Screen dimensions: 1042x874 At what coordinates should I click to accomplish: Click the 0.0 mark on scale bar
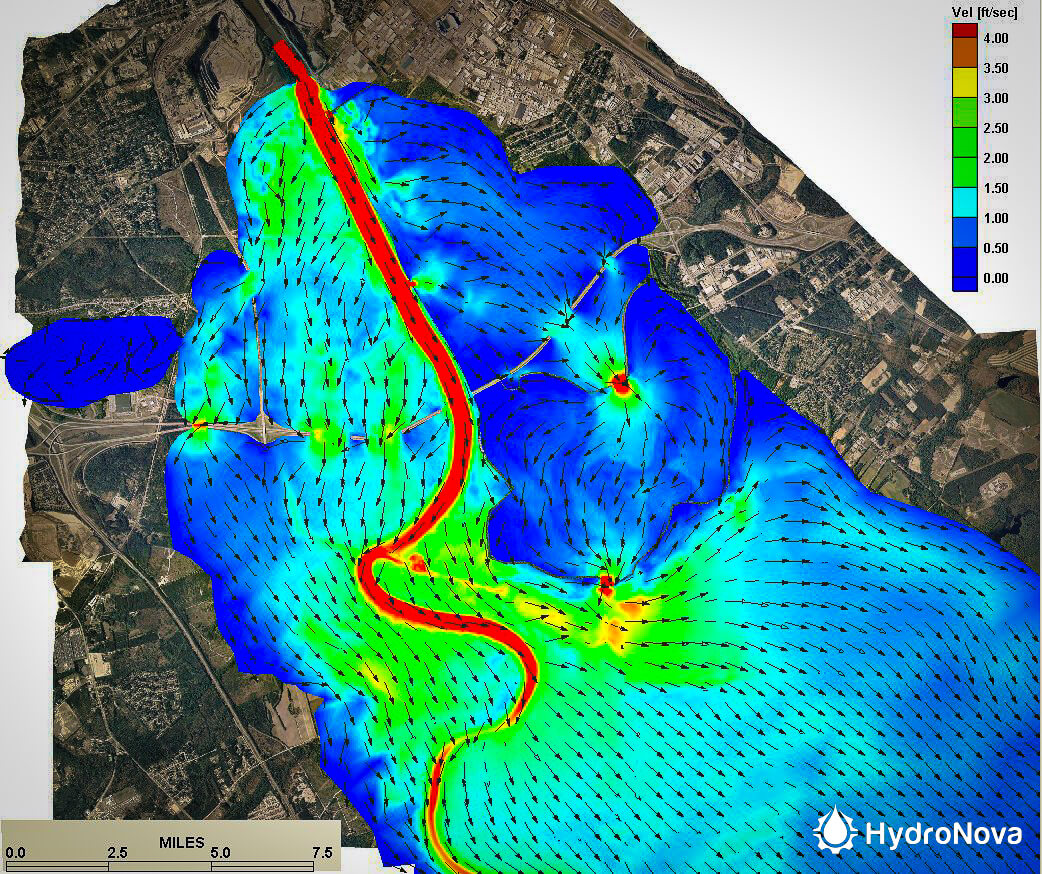(17, 853)
